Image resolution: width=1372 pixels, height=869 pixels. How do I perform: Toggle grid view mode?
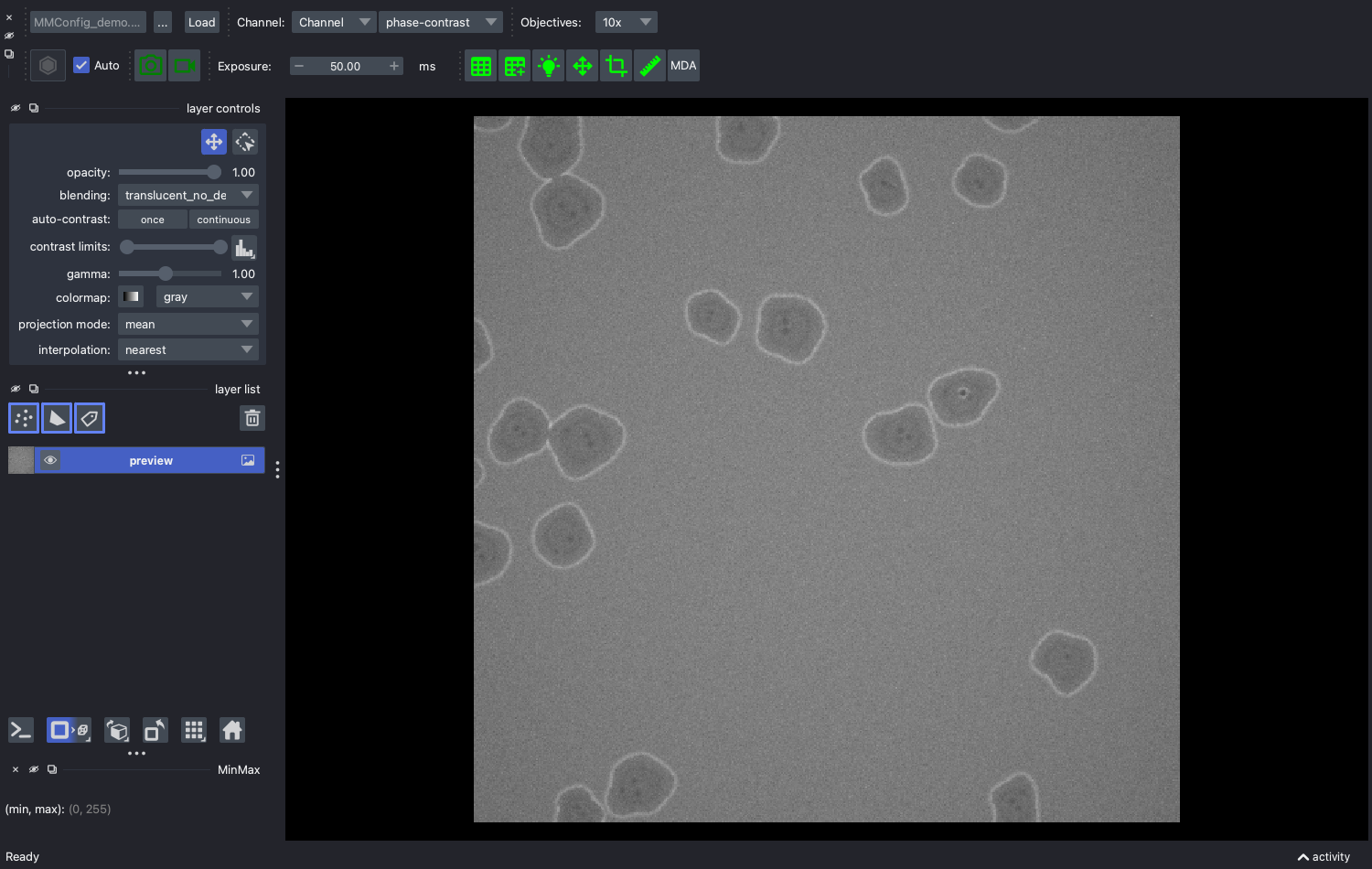pyautogui.click(x=194, y=730)
